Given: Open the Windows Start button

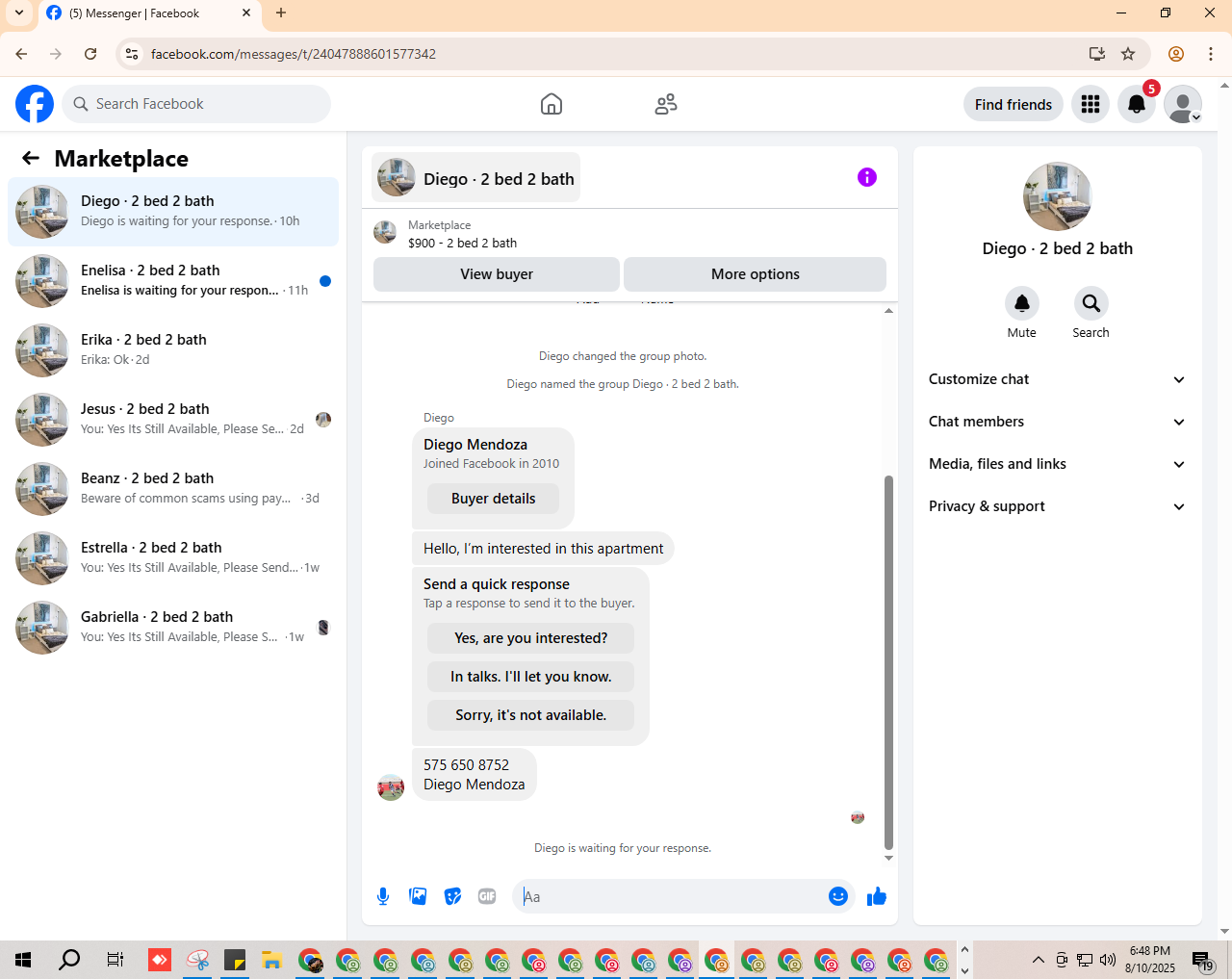Looking at the screenshot, I should 23,960.
